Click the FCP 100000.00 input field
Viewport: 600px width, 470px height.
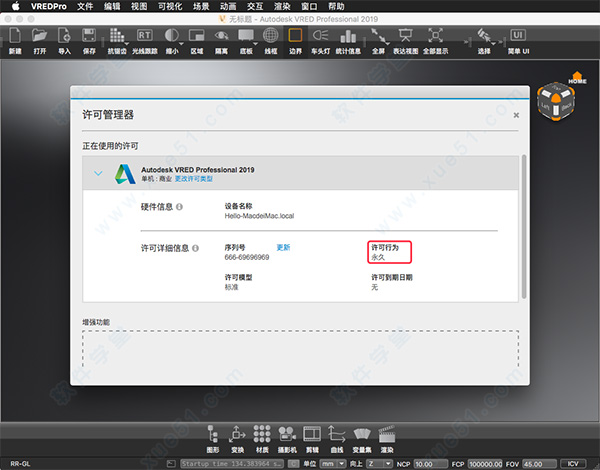(485, 464)
